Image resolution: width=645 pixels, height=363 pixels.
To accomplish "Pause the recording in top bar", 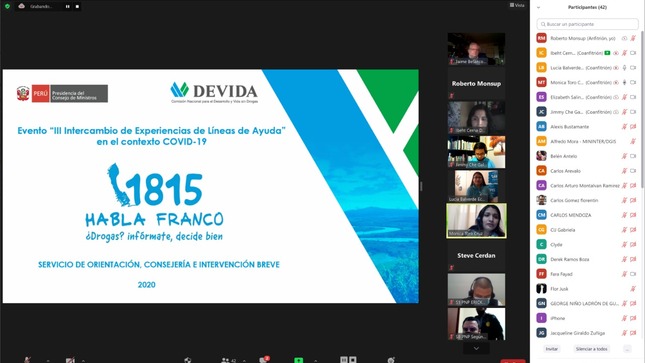I will point(67,7).
